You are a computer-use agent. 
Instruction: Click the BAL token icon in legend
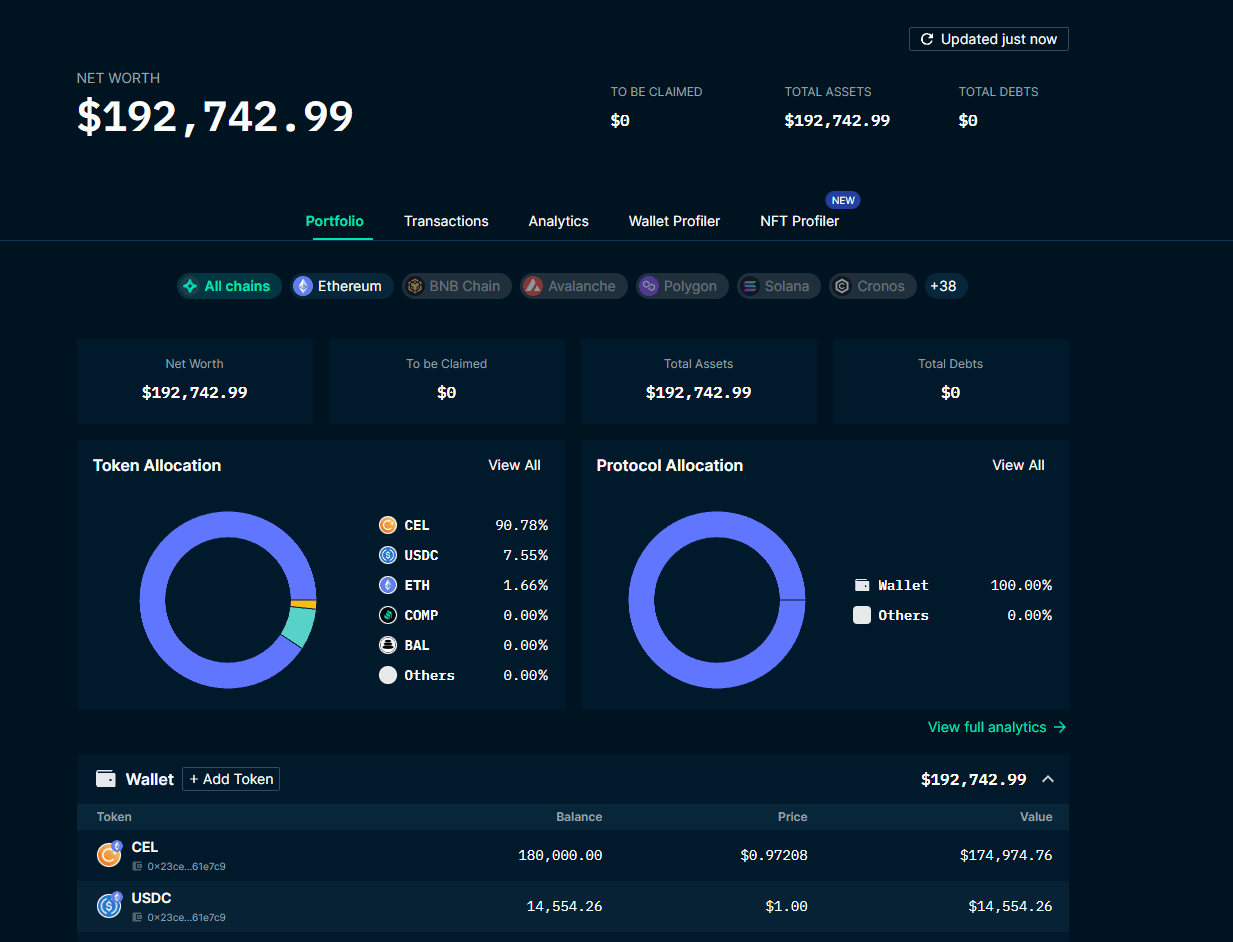pos(388,645)
